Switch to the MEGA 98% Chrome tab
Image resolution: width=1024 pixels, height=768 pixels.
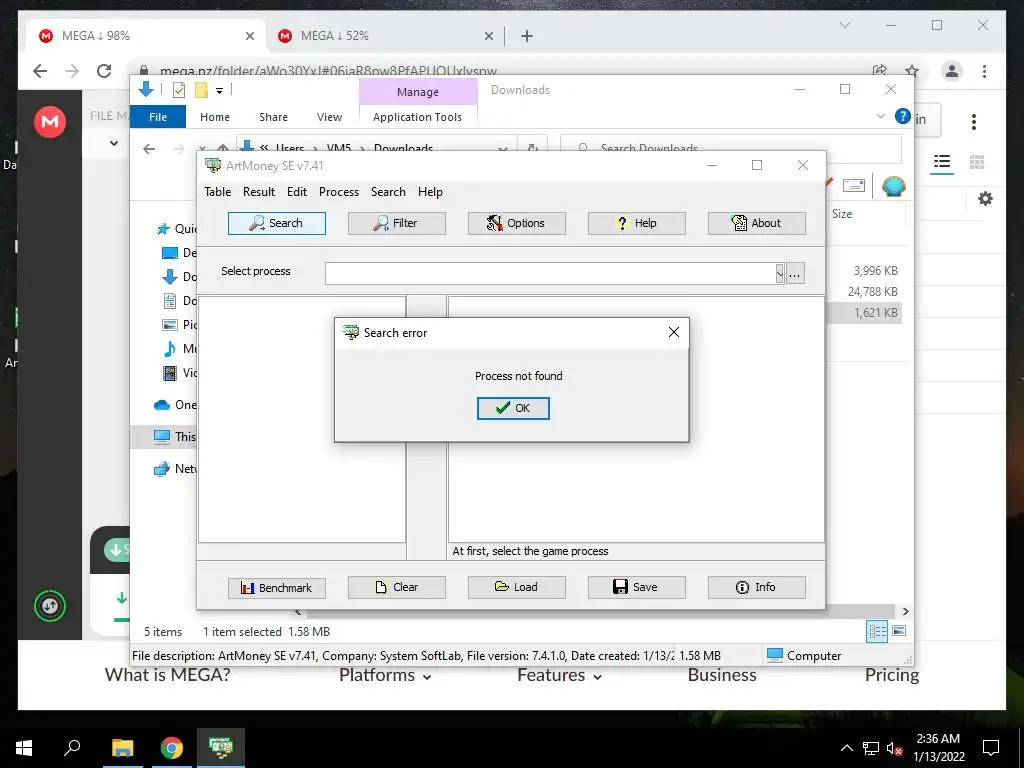click(146, 36)
